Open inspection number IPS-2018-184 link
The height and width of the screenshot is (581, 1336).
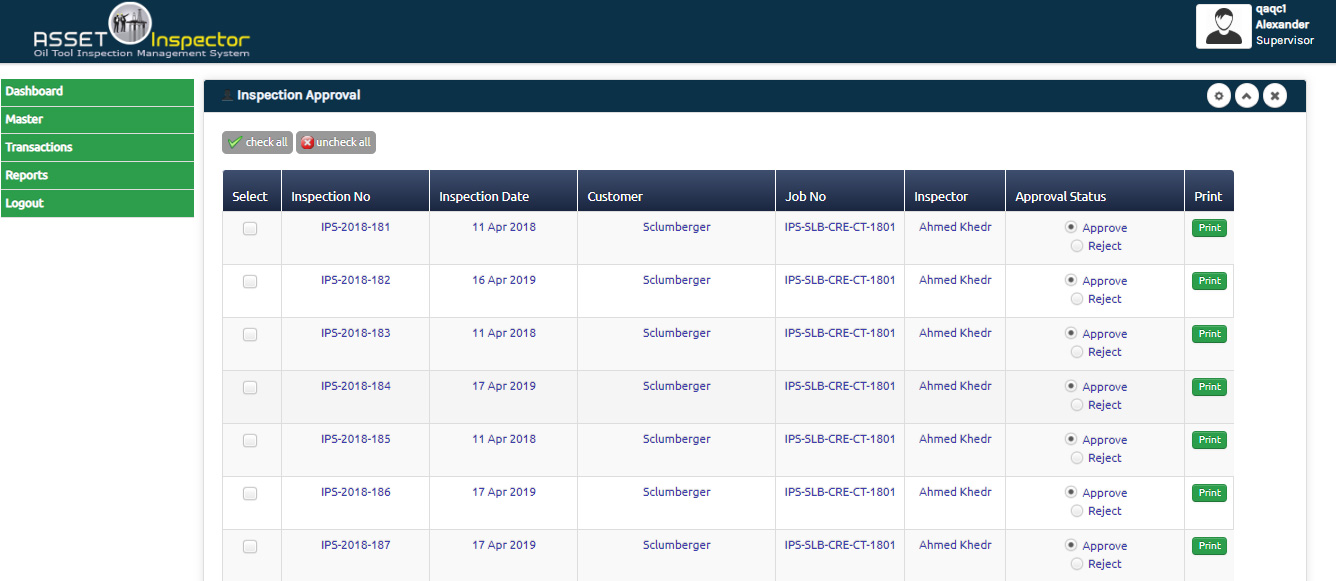pos(356,386)
